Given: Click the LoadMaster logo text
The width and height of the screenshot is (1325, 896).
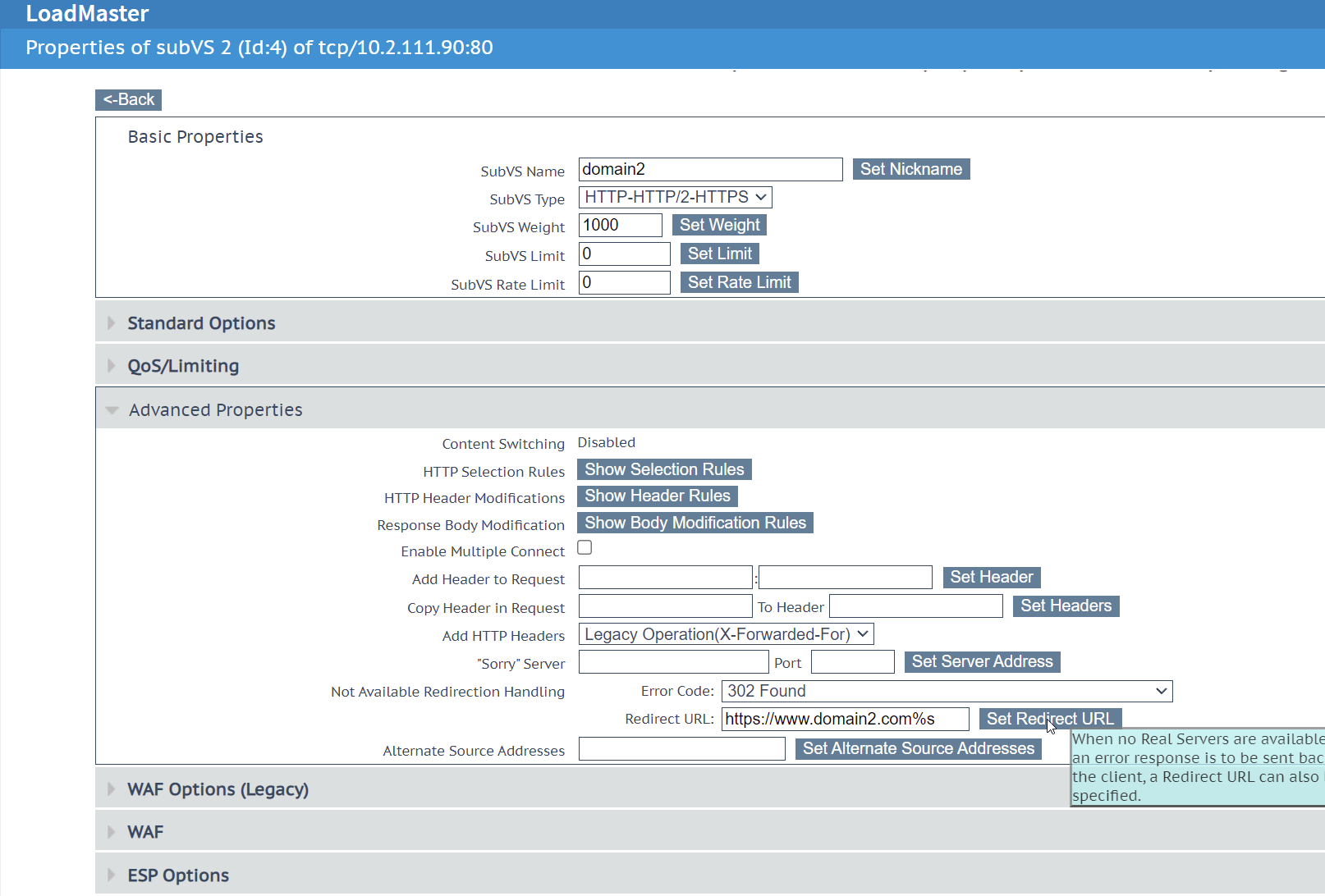Looking at the screenshot, I should (87, 13).
